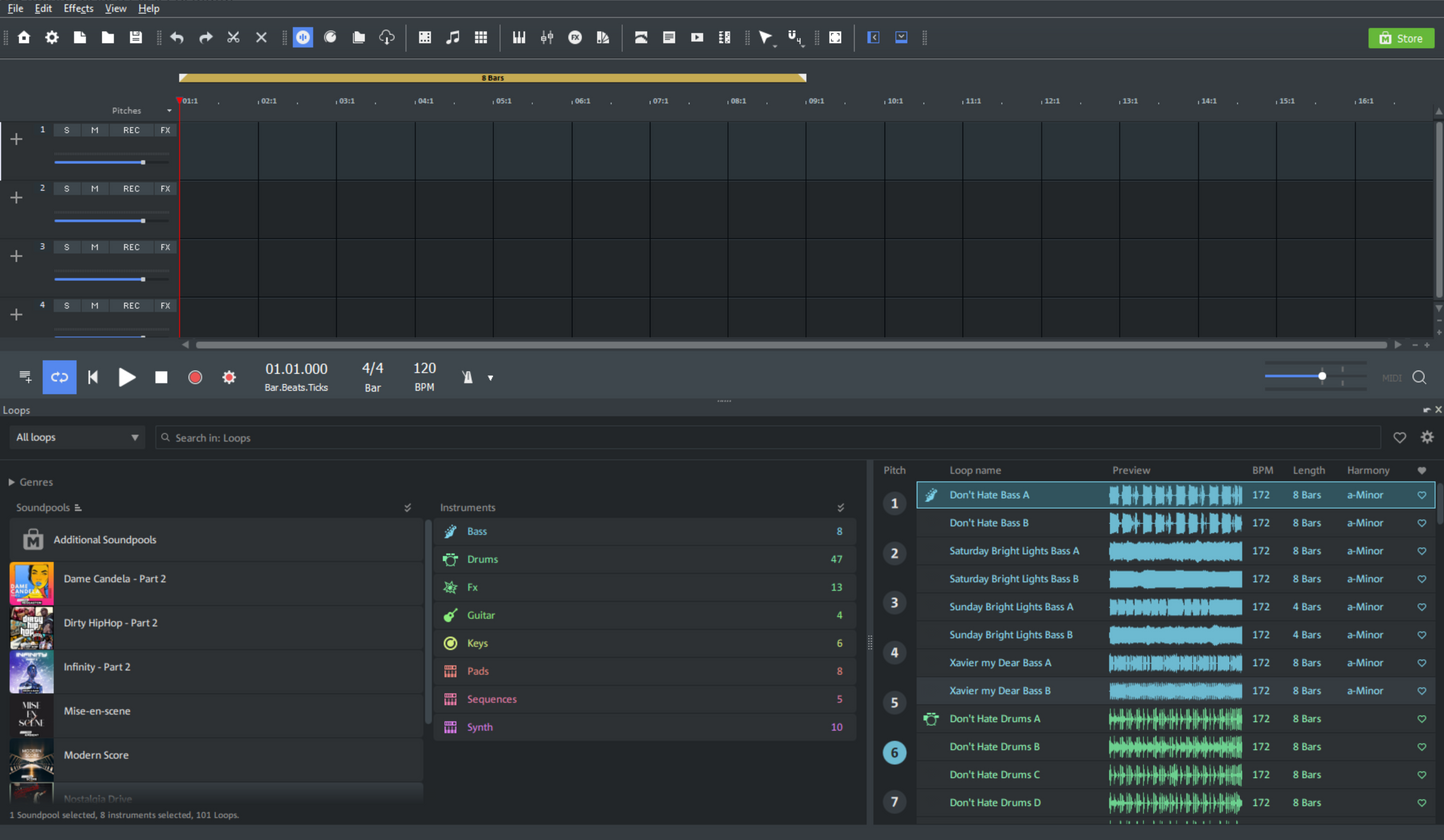Viewport: 1444px width, 840px height.
Task: Open the cloud download for soundpools
Action: (x=387, y=37)
